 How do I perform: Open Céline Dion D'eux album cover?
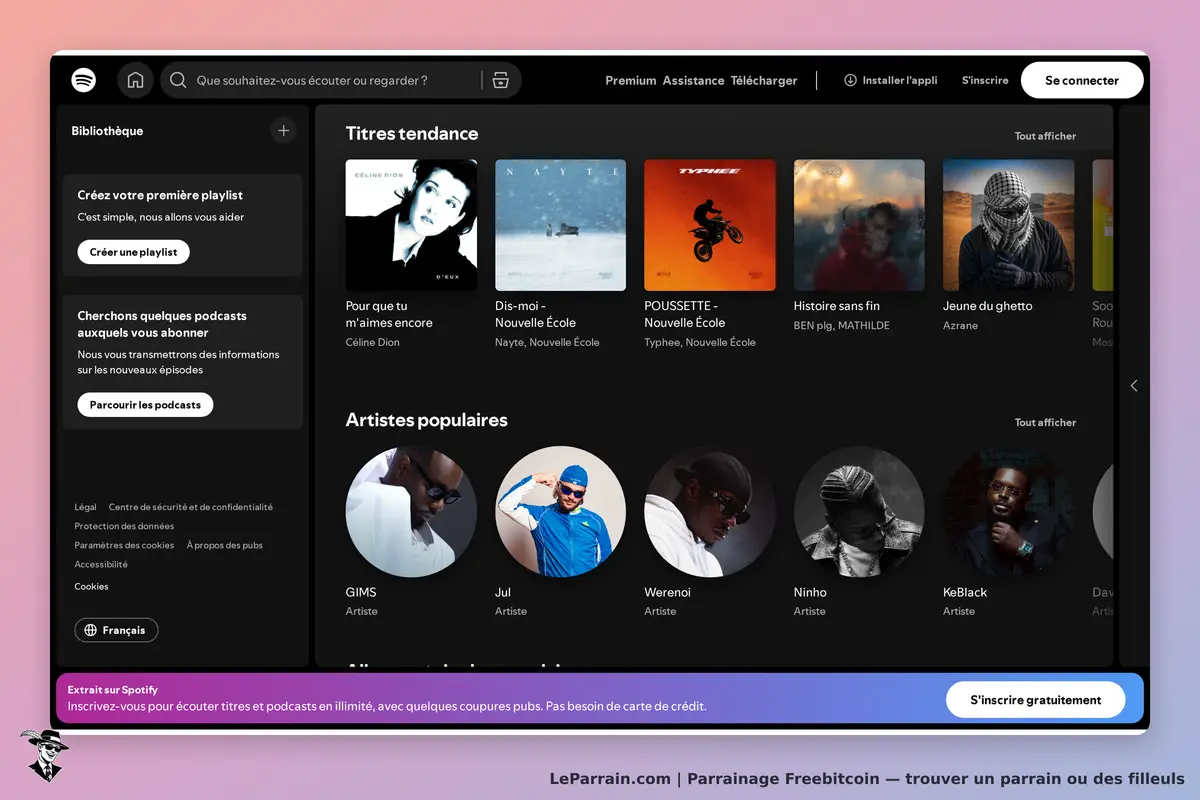pos(411,225)
